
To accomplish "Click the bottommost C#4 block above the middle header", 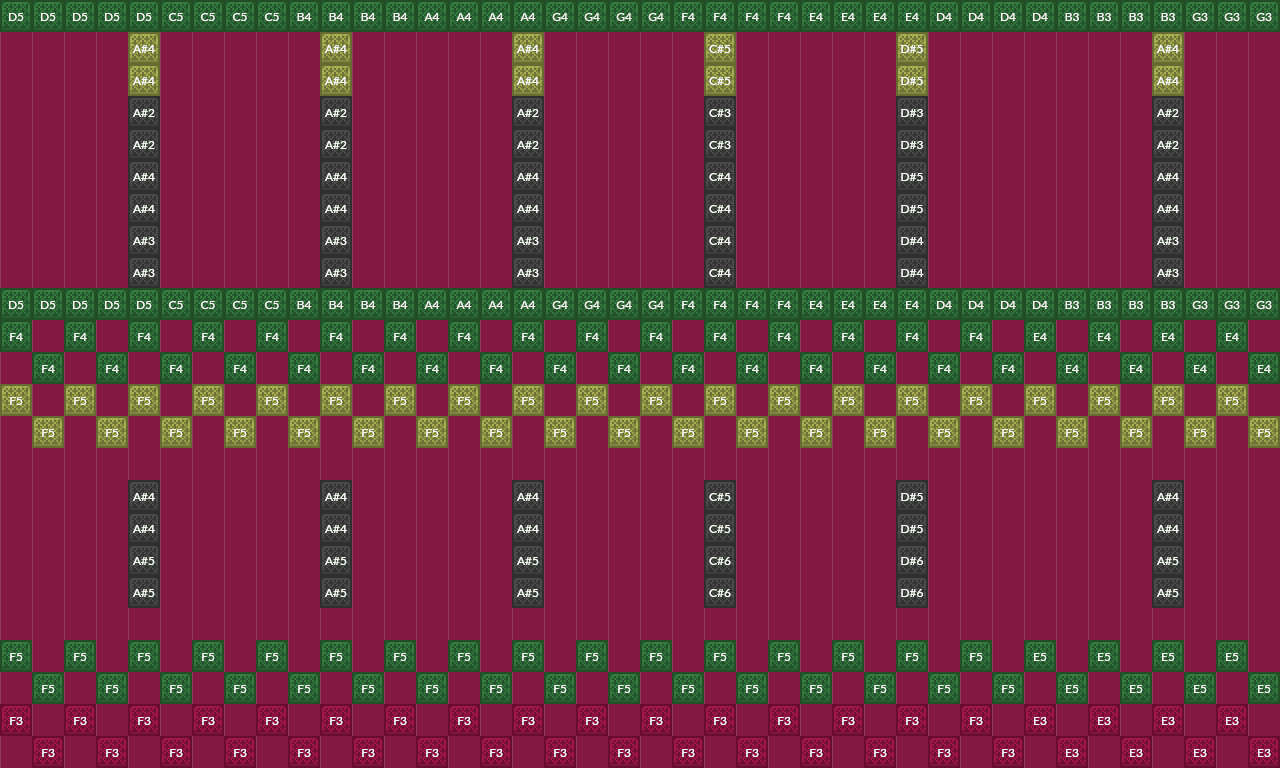I will click(x=720, y=272).
